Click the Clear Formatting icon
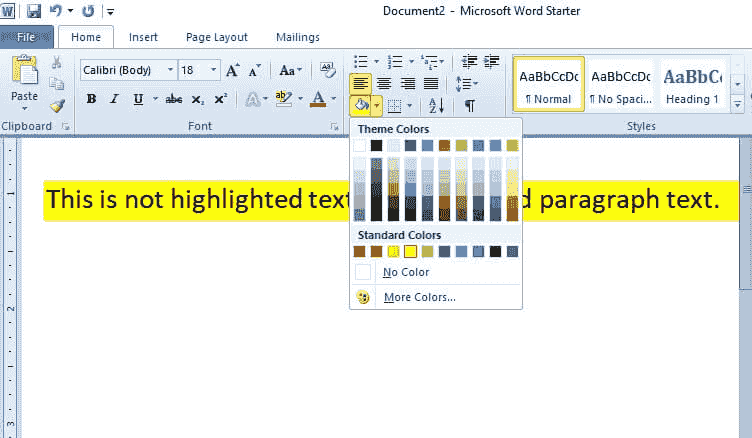Viewport: 752px width, 438px height. [327, 70]
